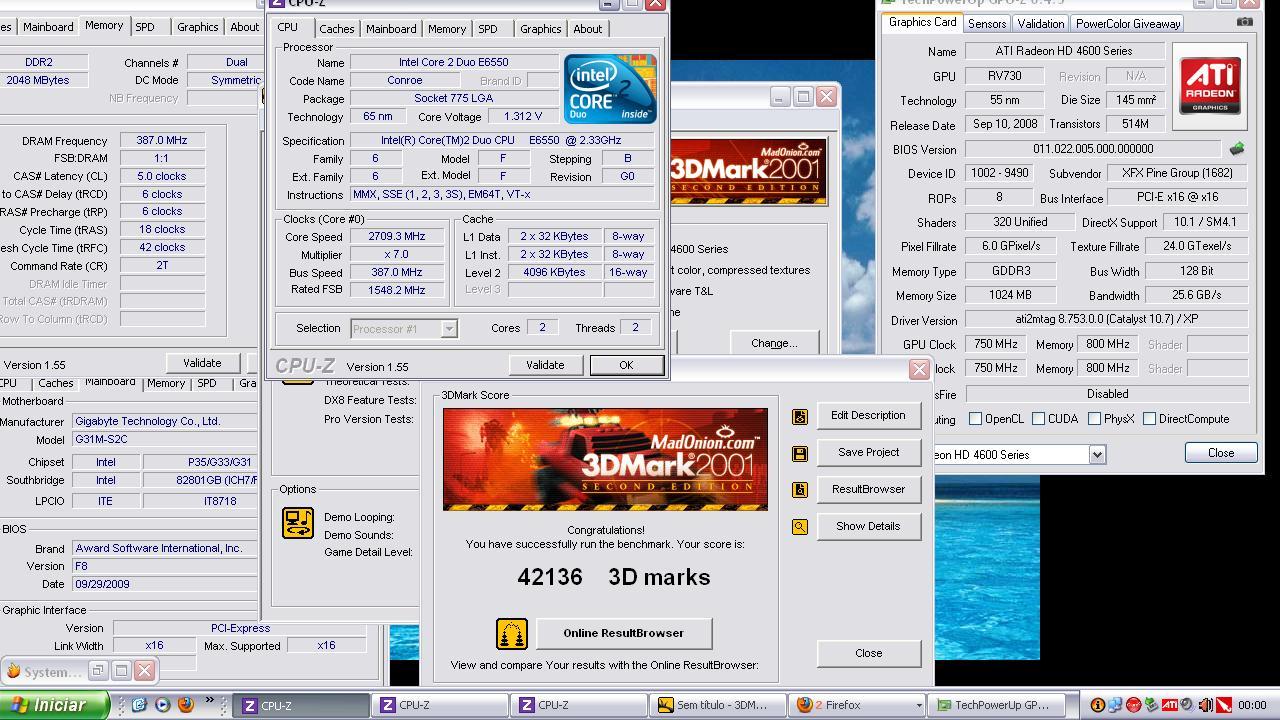Click the Driver Version field ati2mtag 8.753.0.0
This screenshot has height=720, width=1280.
tap(1107, 320)
